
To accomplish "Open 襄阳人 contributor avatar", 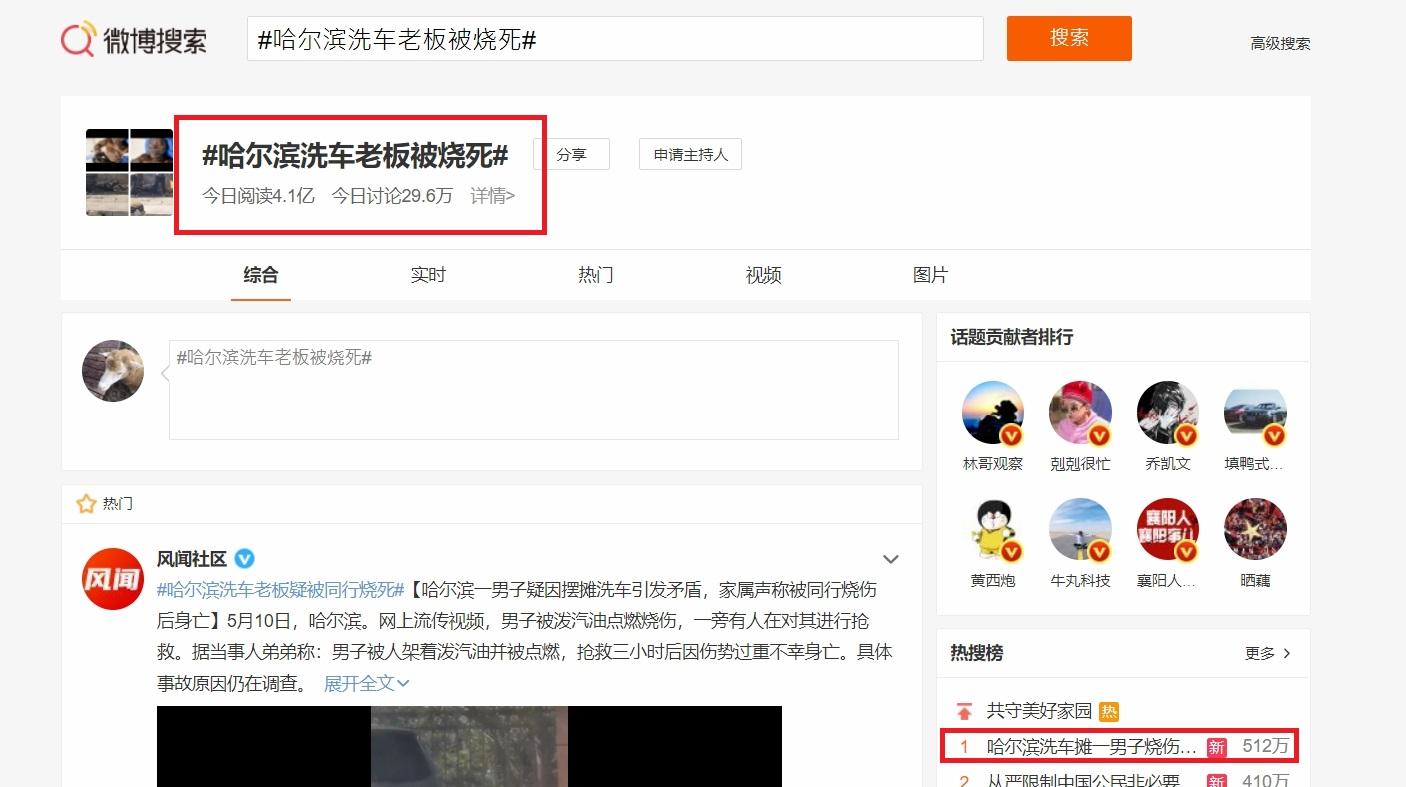I will [1167, 529].
